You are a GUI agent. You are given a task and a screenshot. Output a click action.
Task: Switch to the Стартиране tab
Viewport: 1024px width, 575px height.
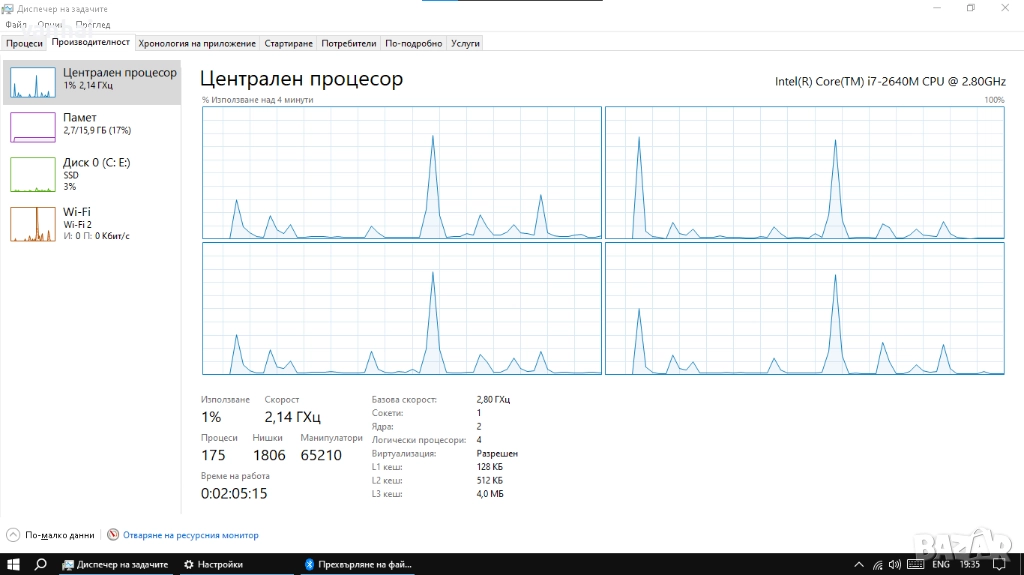(288, 43)
